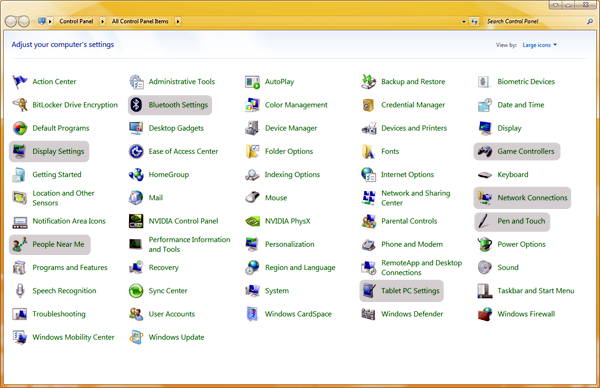600x388 pixels.
Task: Open the Power Options battery icon
Action: [484, 244]
